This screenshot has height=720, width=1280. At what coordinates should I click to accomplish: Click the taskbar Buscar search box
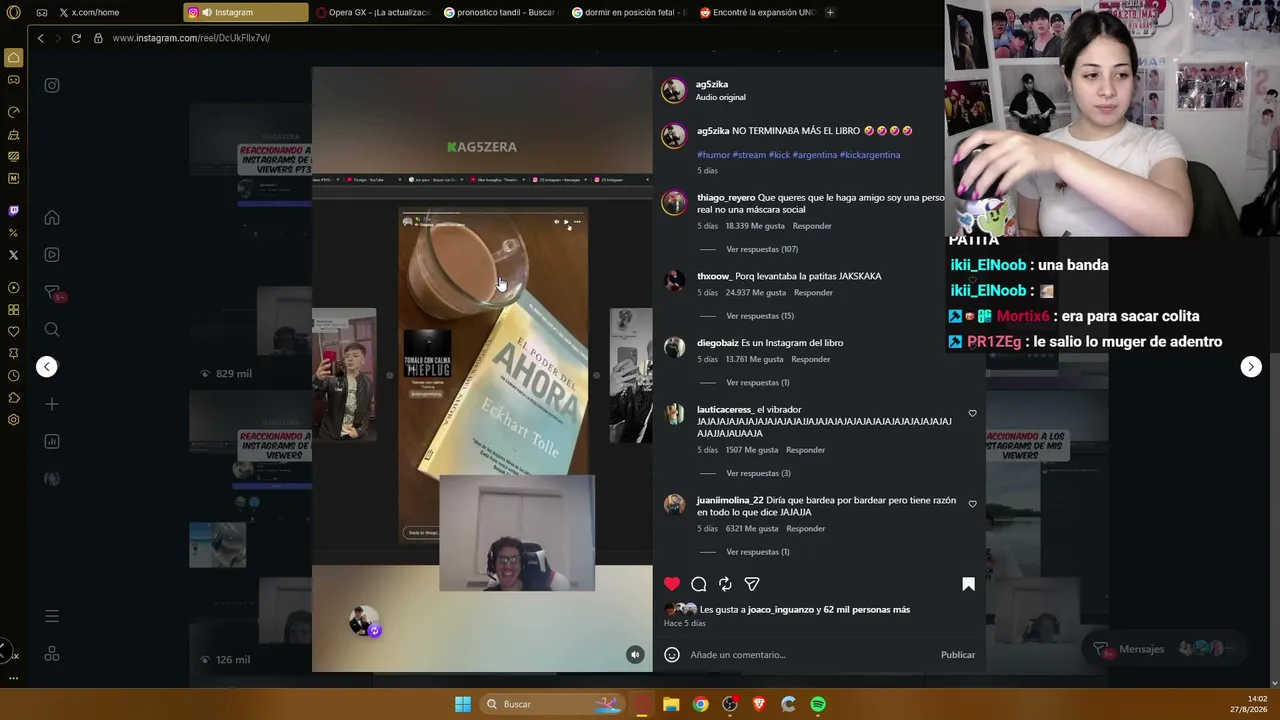[552, 704]
